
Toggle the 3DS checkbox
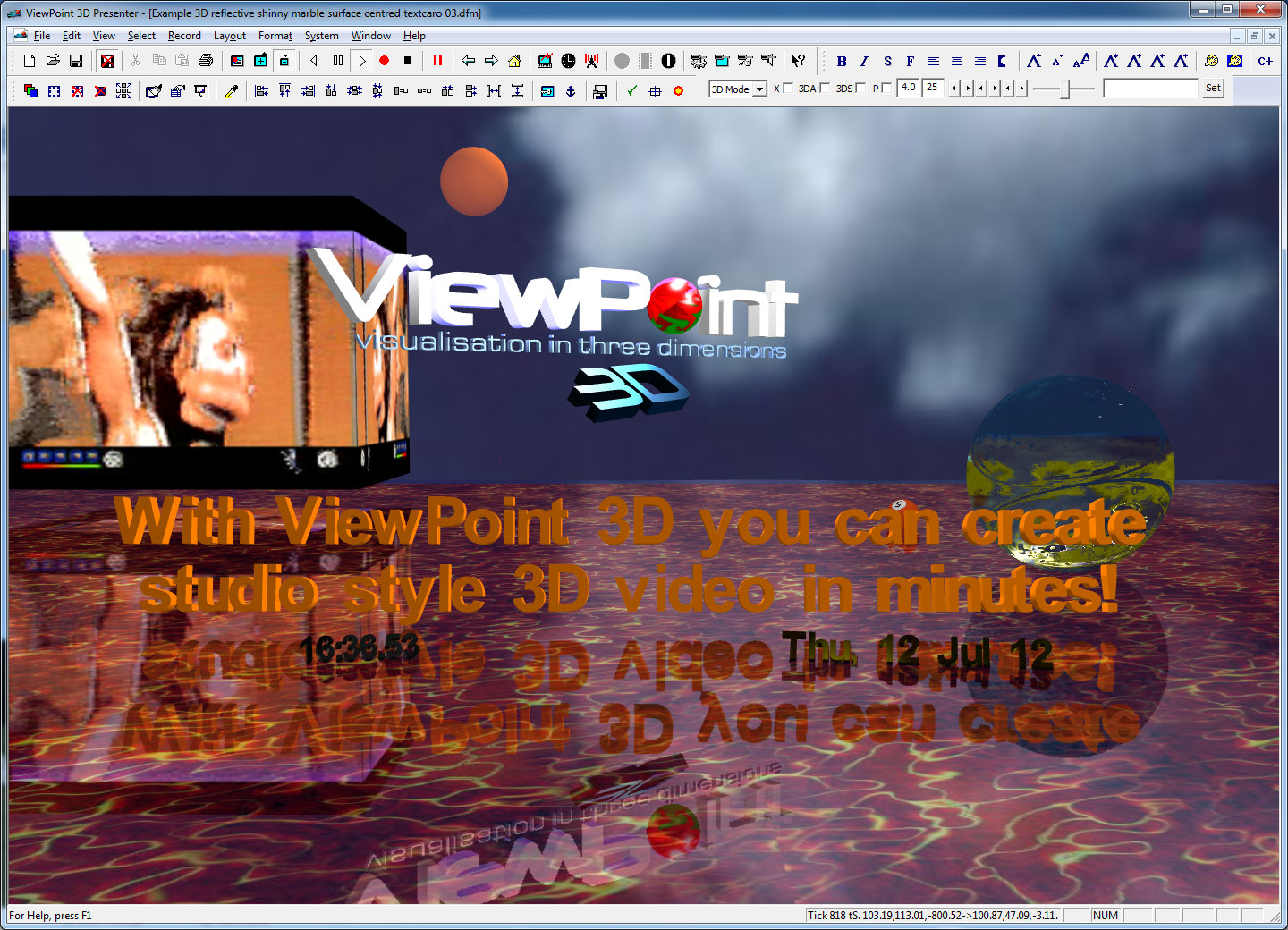tap(861, 88)
